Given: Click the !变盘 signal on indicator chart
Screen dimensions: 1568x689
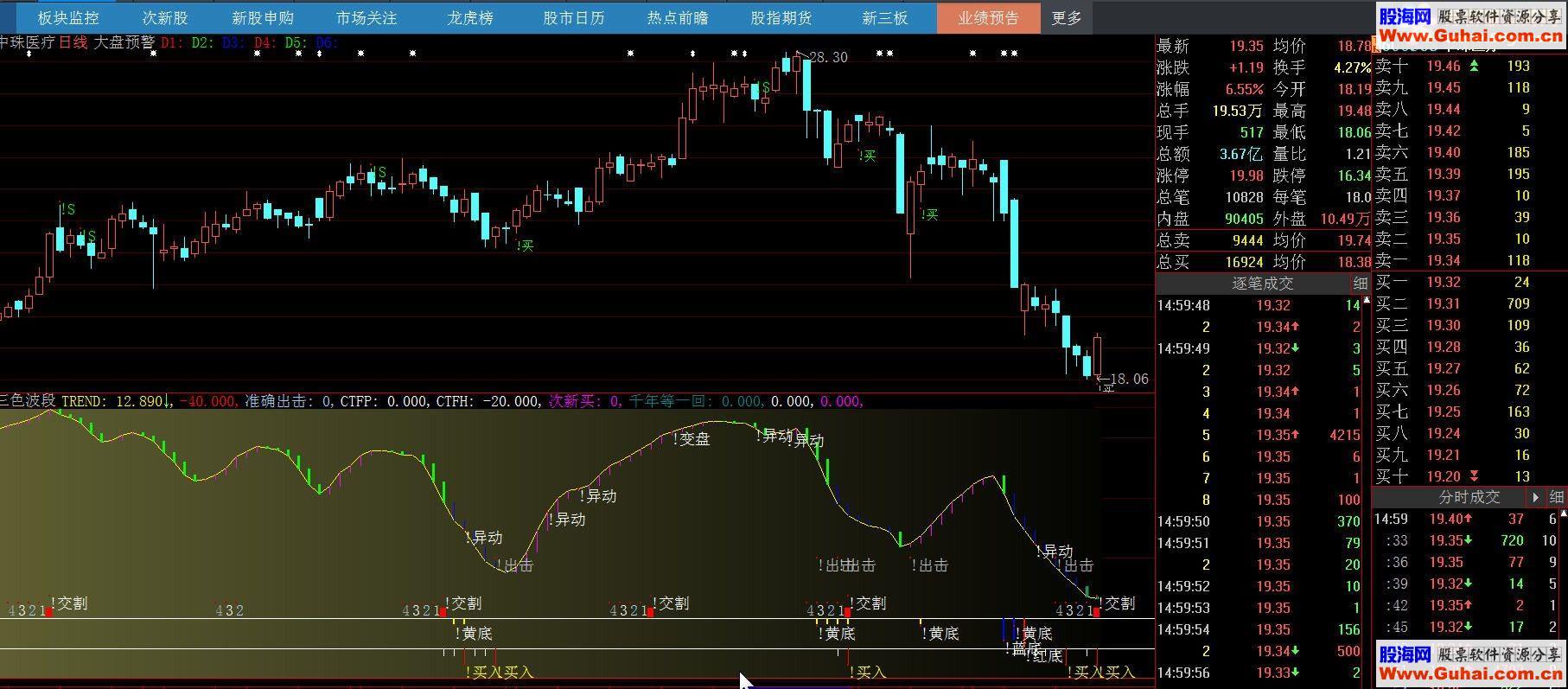Looking at the screenshot, I should click(x=692, y=438).
